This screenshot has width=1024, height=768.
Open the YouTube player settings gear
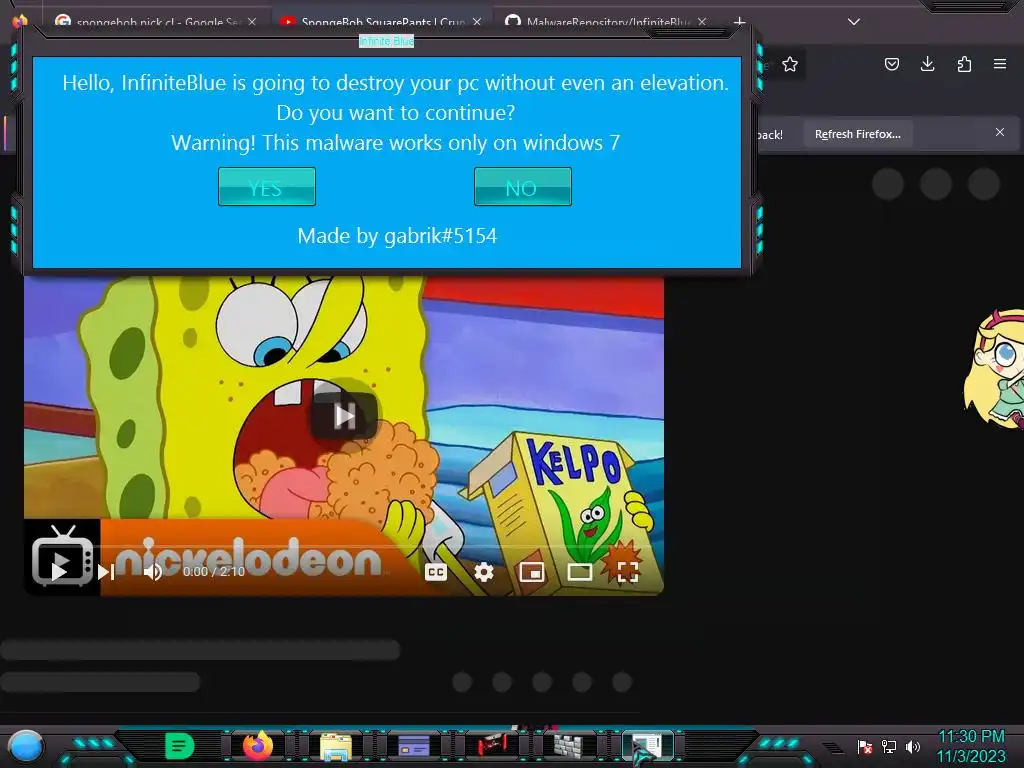(483, 572)
